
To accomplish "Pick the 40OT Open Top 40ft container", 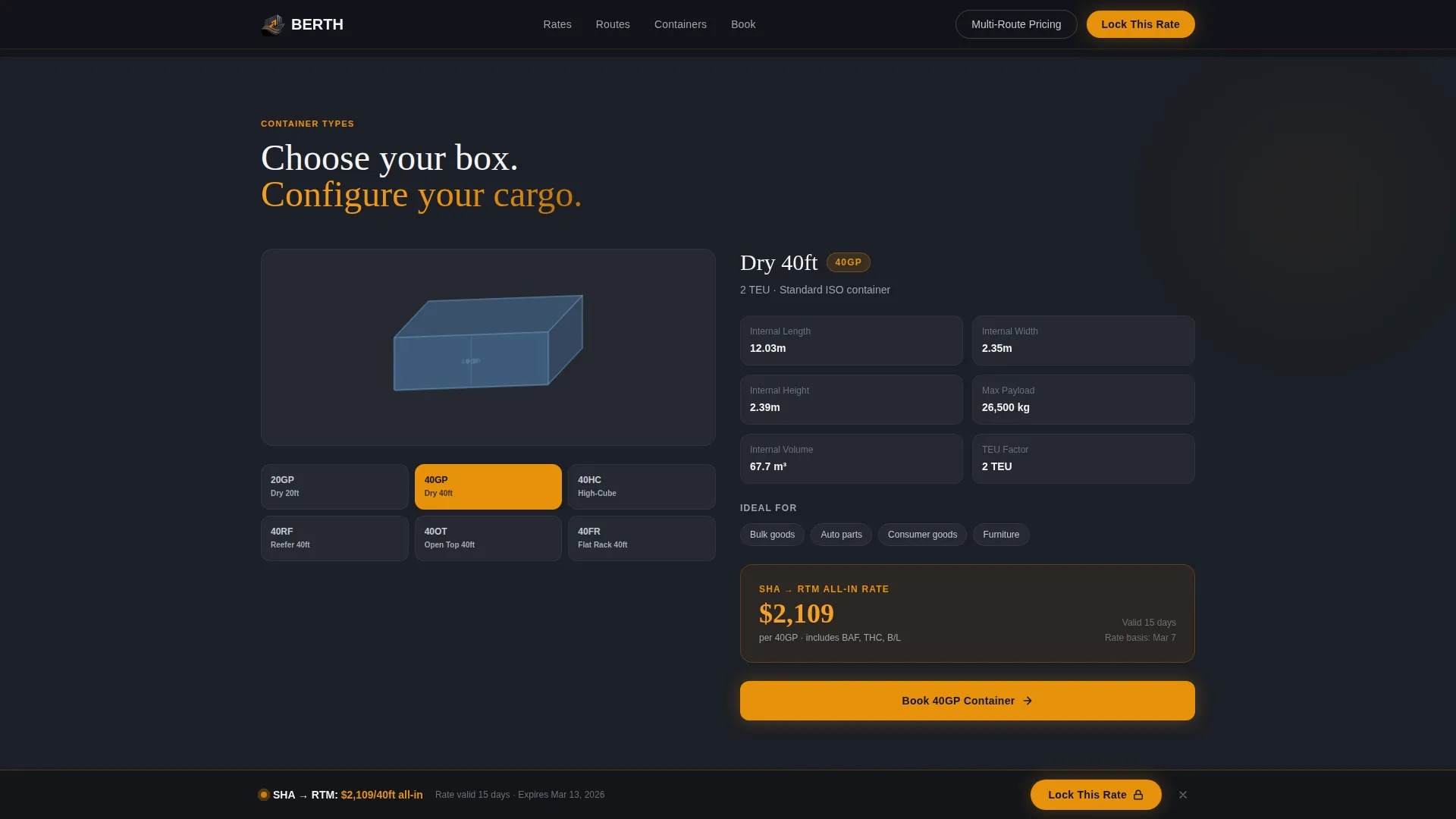I will point(488,538).
